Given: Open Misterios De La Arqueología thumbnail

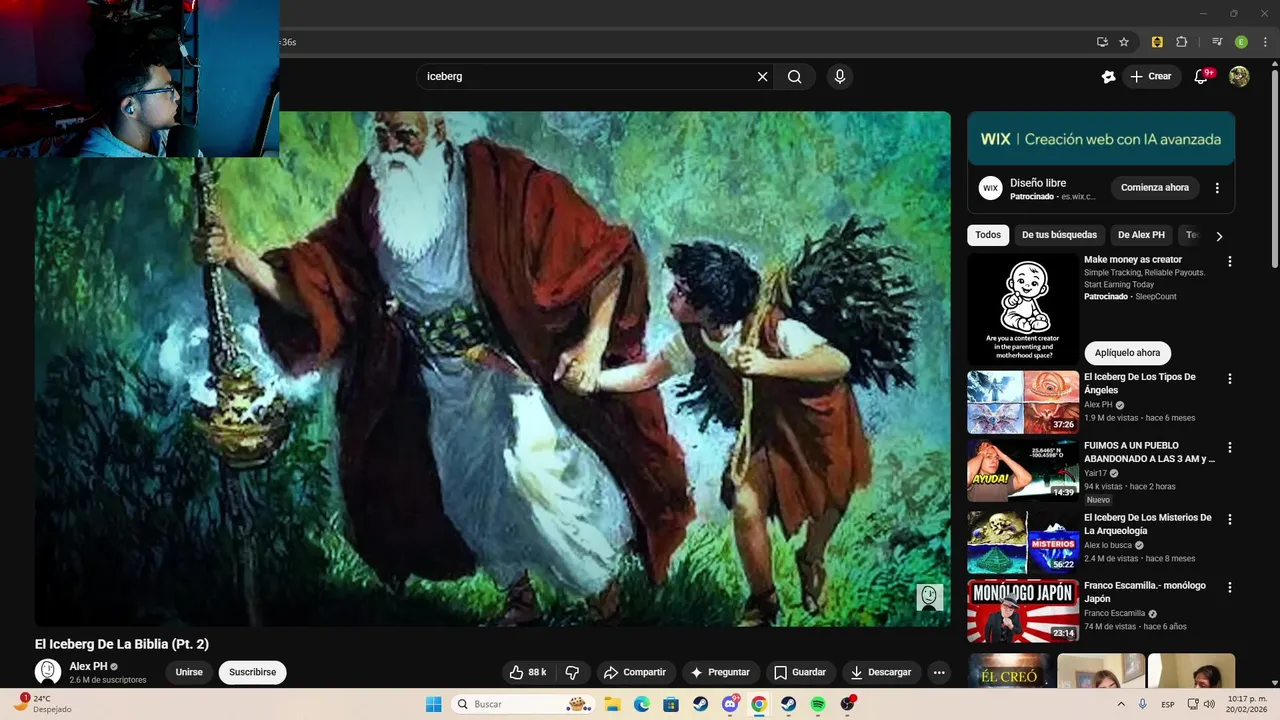Looking at the screenshot, I should 1023,542.
